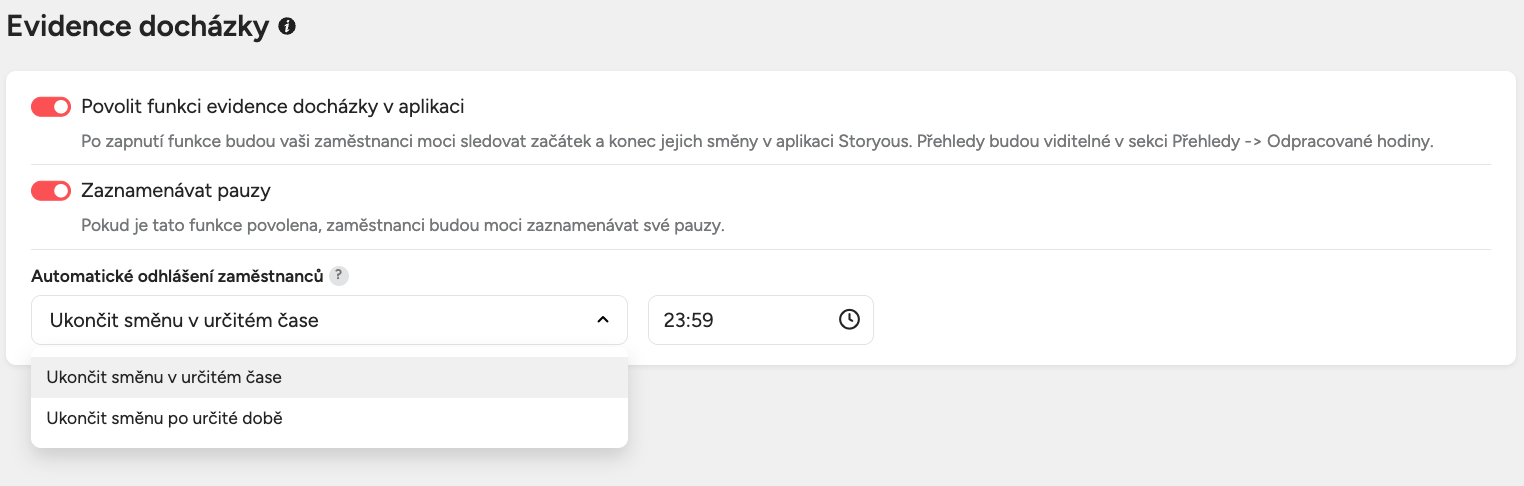Open the time picker clock icon
Screen dimensions: 1524x486
[848, 320]
